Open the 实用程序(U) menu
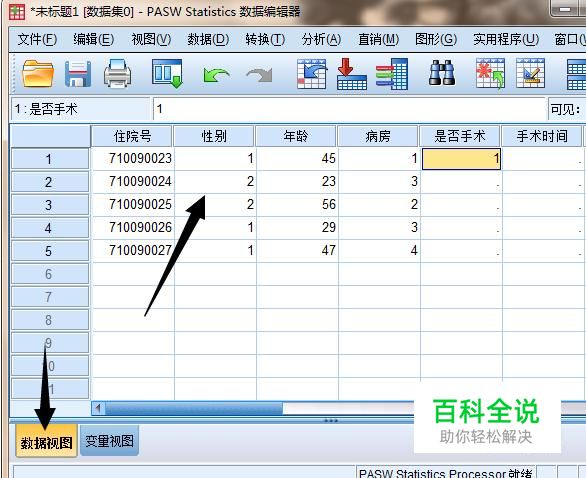586x478 pixels. click(x=506, y=39)
